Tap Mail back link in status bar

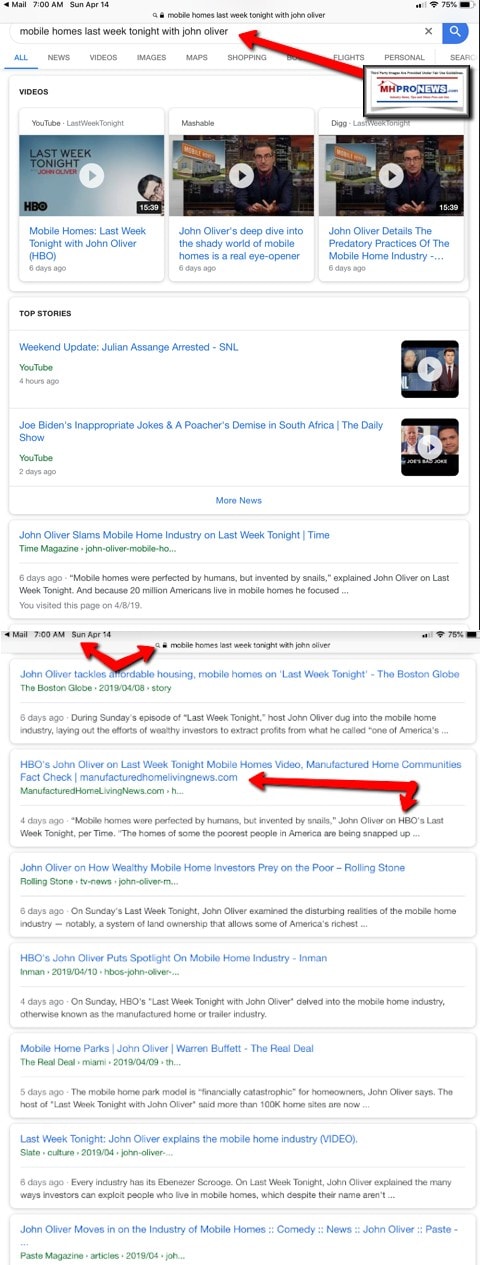tap(15, 5)
